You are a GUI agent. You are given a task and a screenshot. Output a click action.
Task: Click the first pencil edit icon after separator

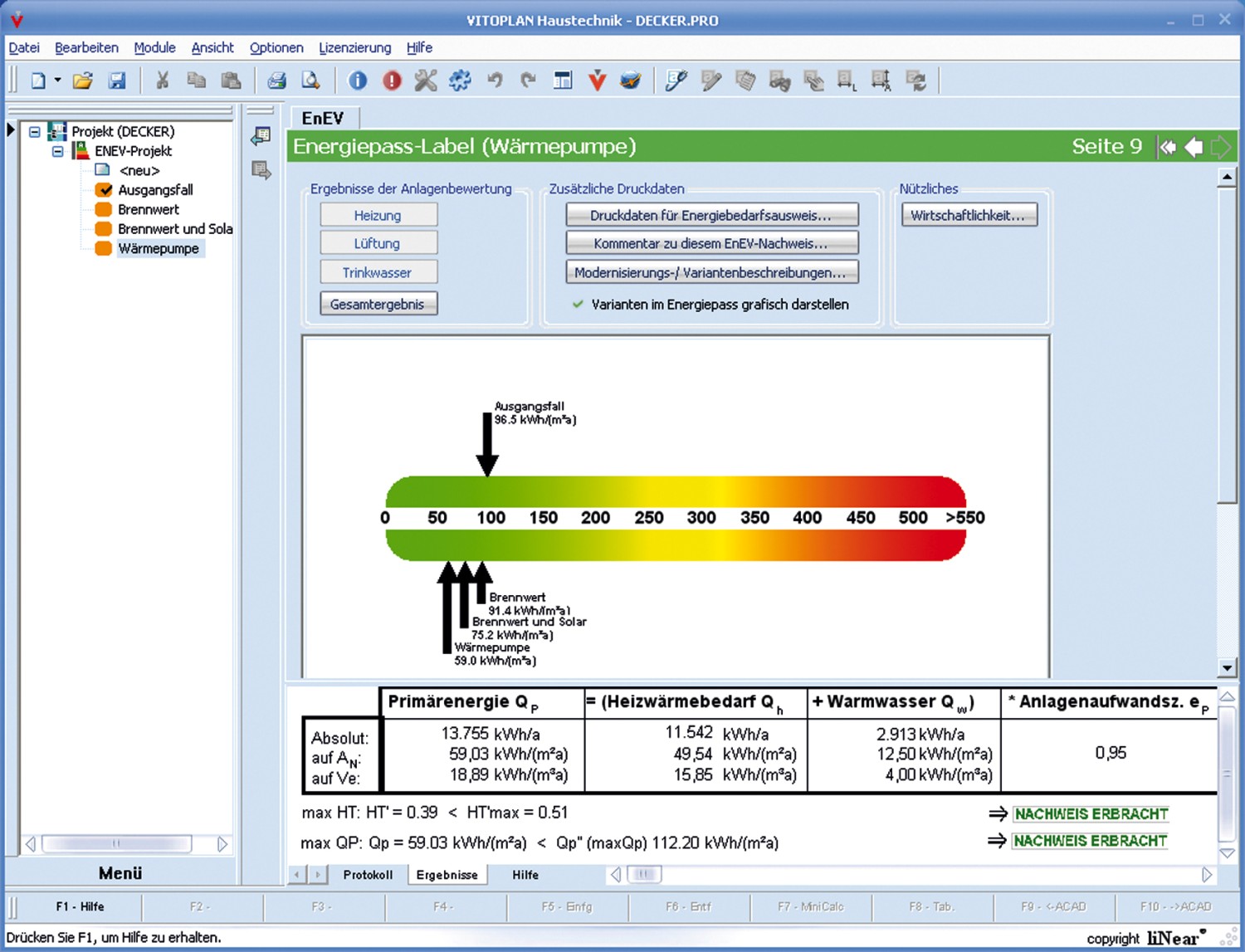point(676,81)
